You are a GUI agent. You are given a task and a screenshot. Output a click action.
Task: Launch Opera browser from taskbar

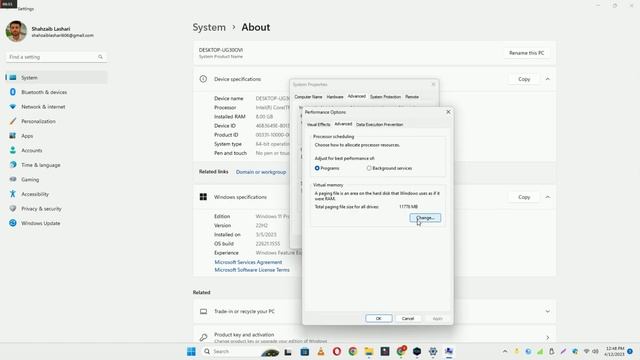[x=337, y=351]
